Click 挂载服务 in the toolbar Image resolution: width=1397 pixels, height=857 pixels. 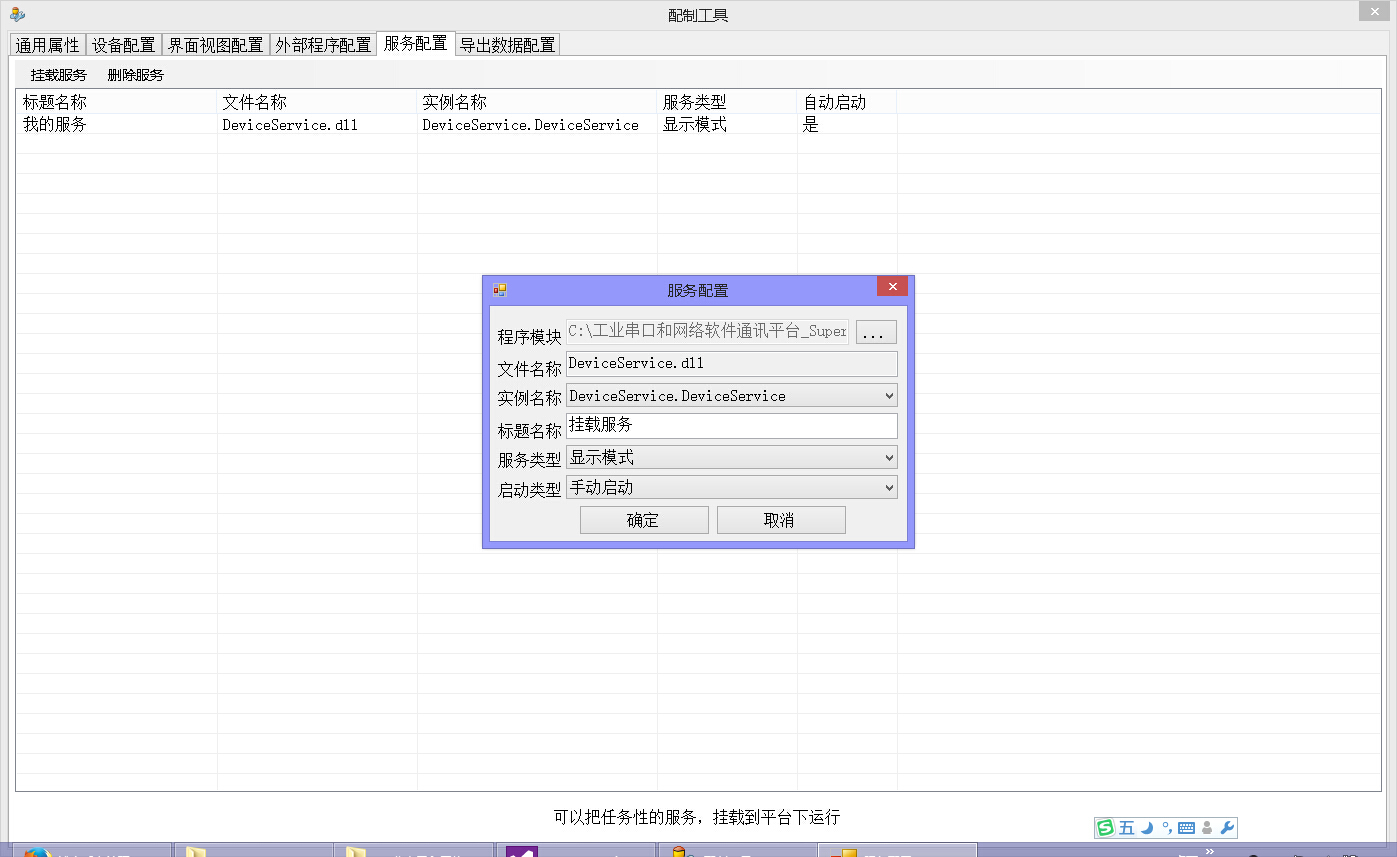click(59, 75)
